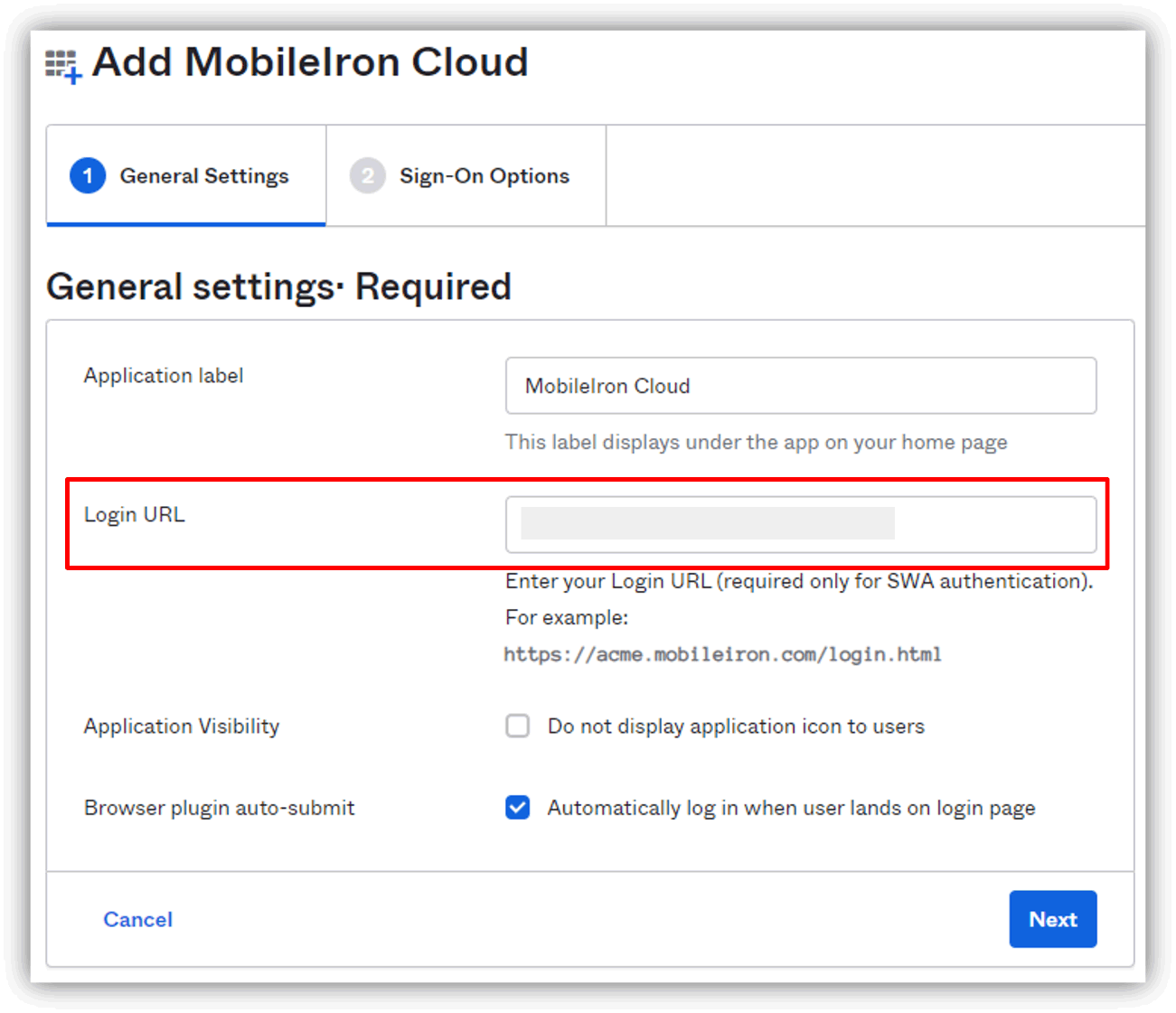Click the Add MobileIron Cloud heading

(310, 62)
